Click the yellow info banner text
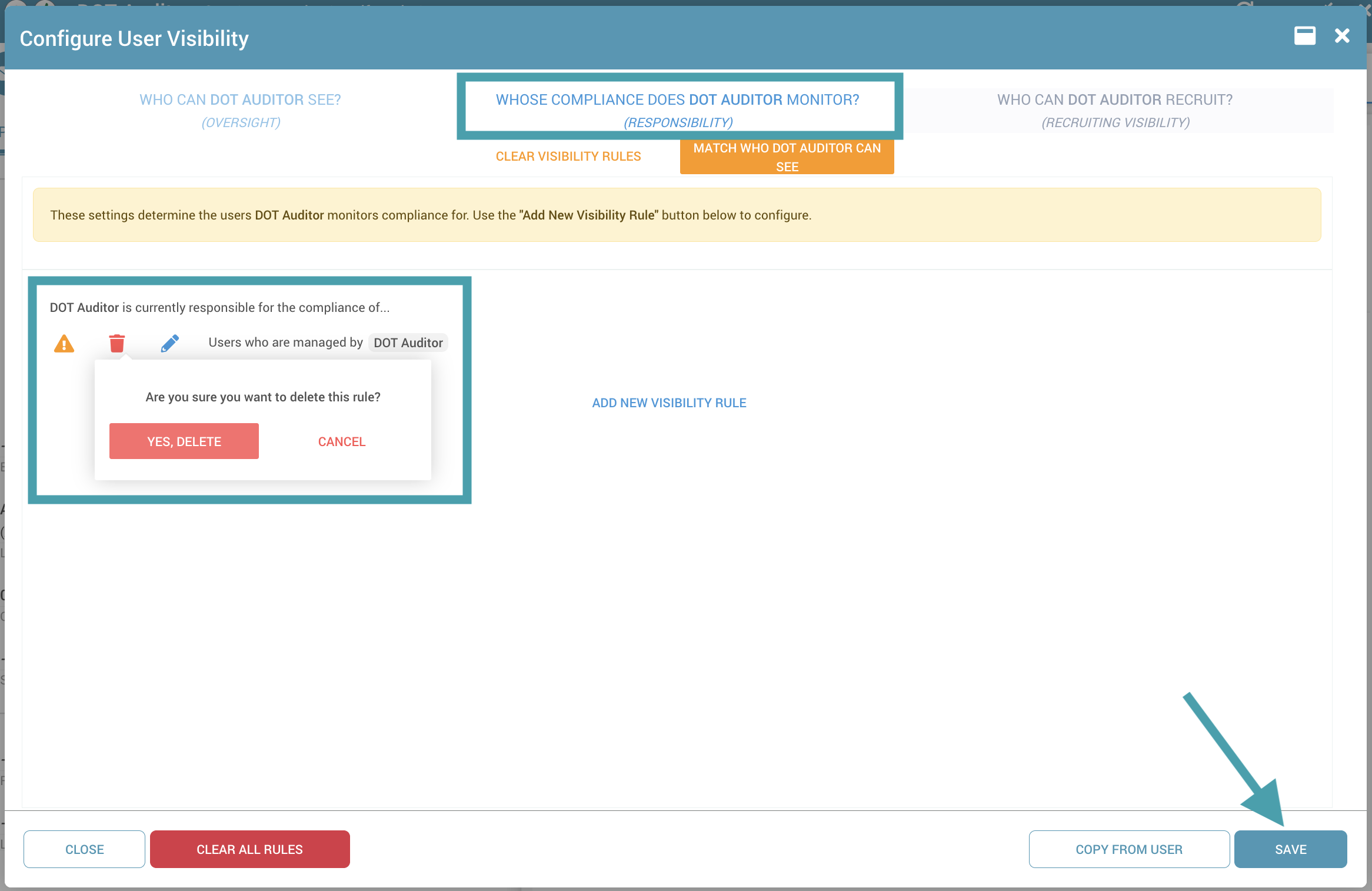 pyautogui.click(x=430, y=215)
